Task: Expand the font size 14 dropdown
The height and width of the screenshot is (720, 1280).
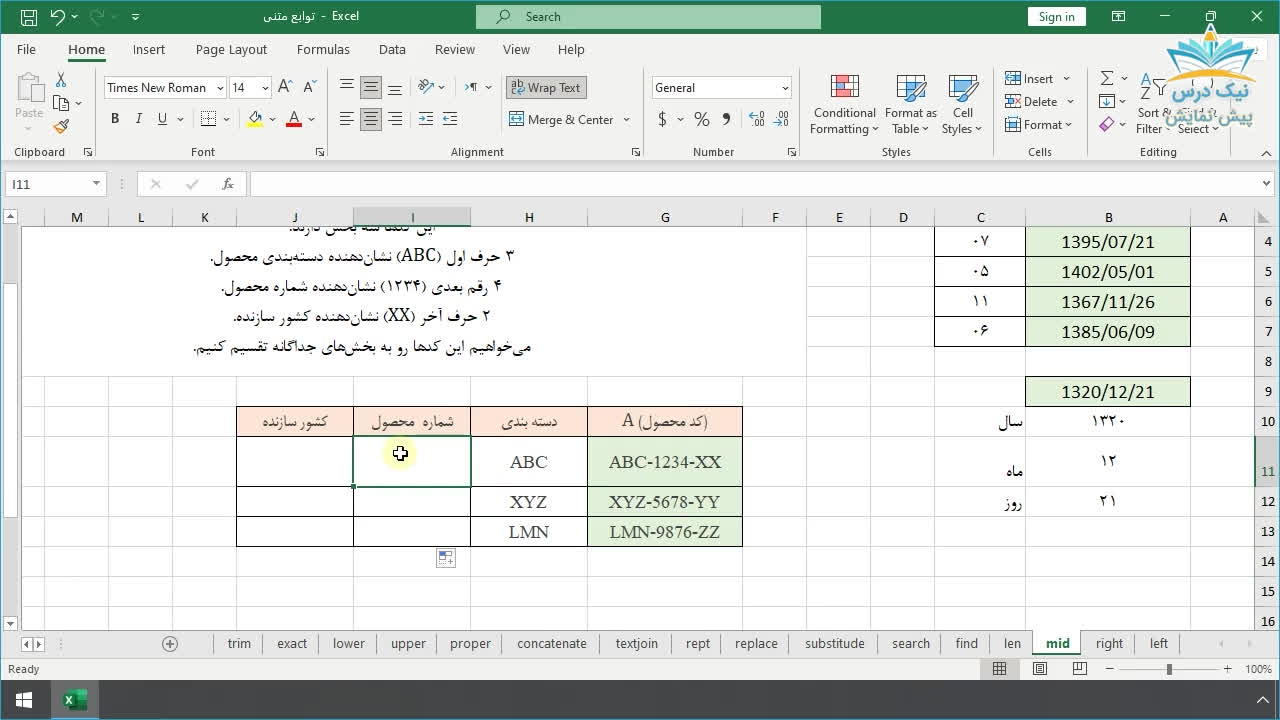Action: coord(265,88)
